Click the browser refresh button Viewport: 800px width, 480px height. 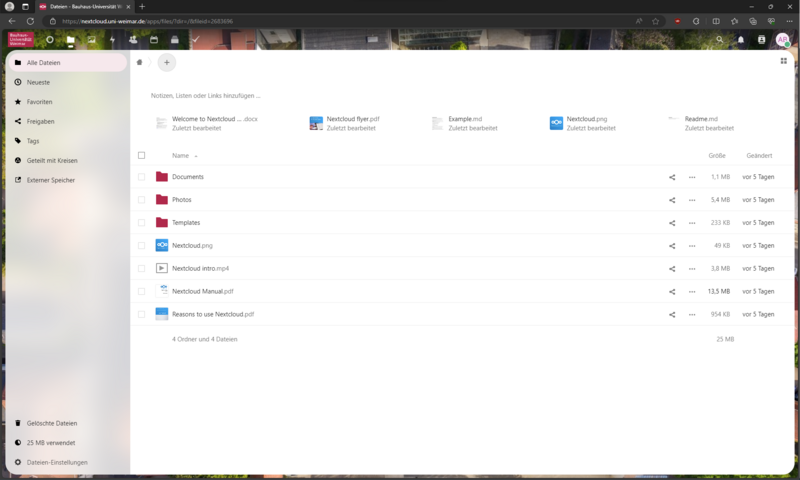(x=30, y=21)
